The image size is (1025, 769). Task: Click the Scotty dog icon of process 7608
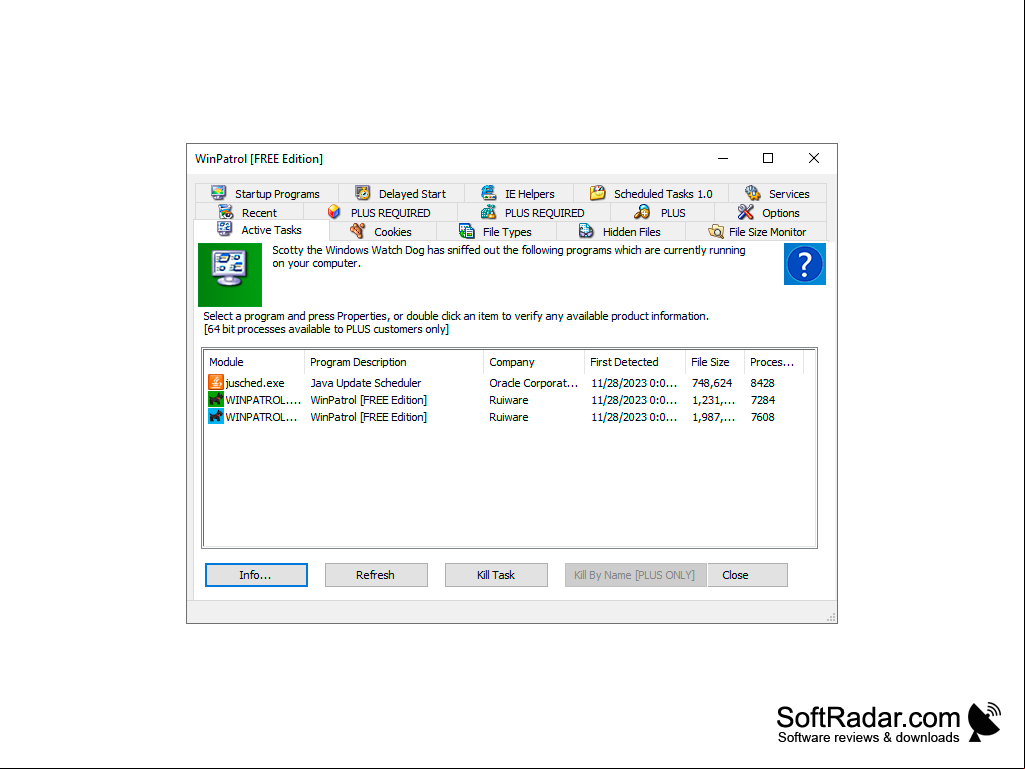pyautogui.click(x=216, y=416)
